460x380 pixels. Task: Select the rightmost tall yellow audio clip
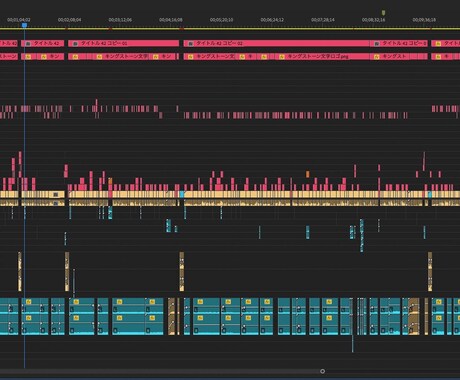tap(430, 271)
